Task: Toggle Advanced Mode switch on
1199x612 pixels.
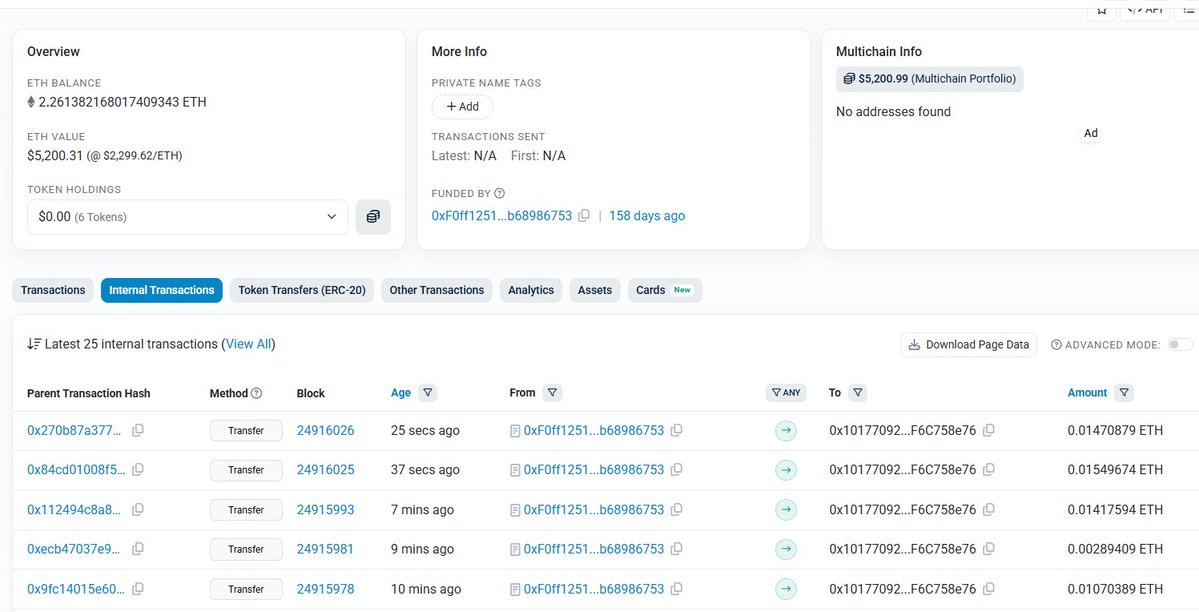Action: [1180, 344]
